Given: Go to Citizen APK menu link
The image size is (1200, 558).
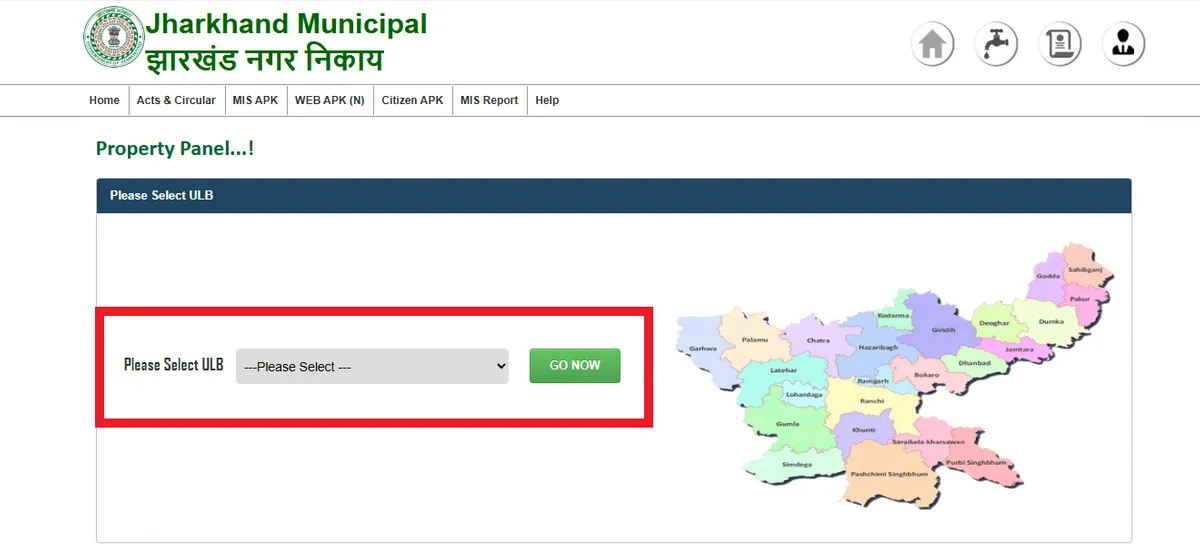Looking at the screenshot, I should point(412,100).
